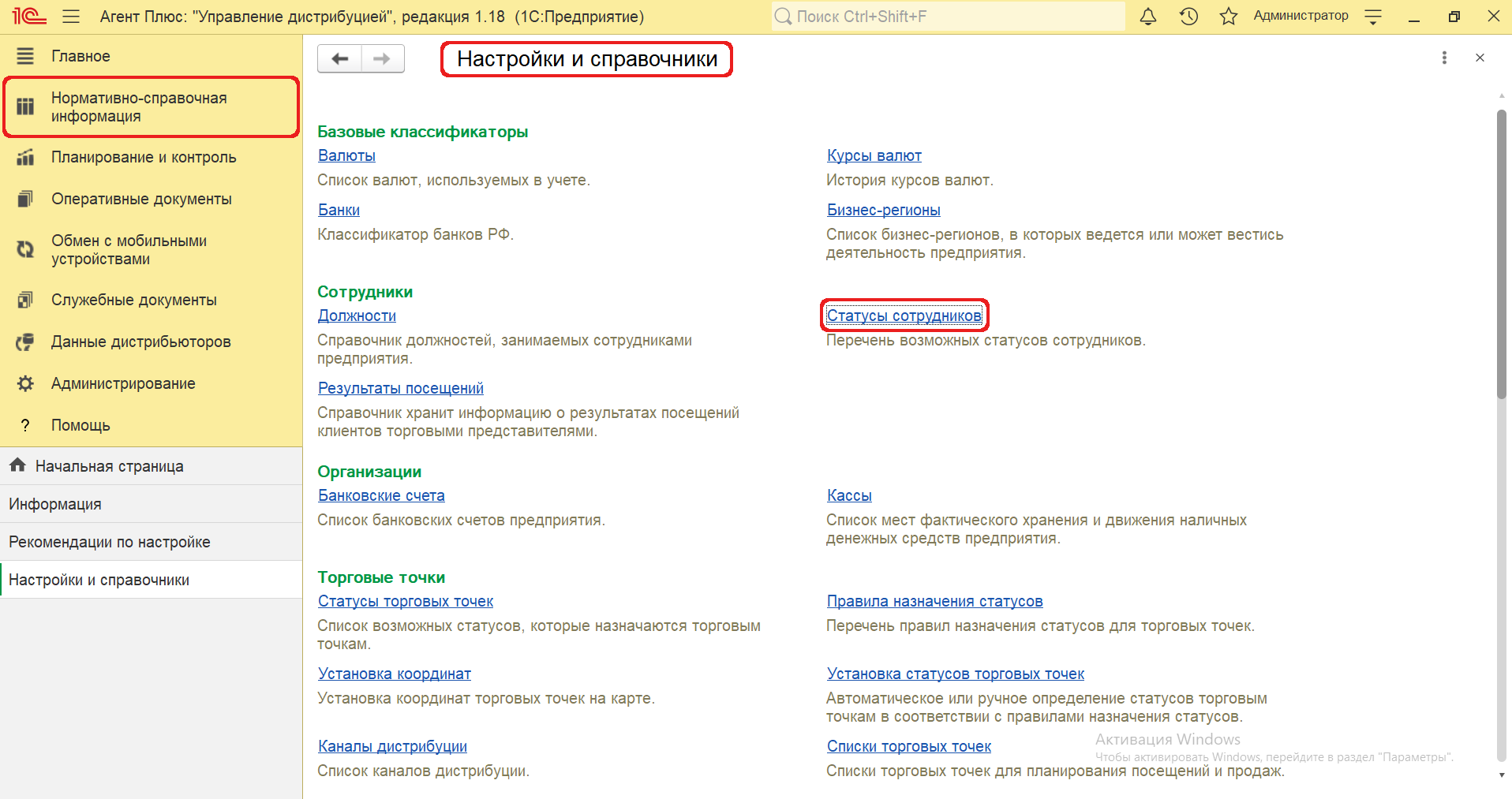Click the Администратор user name
The height and width of the screenshot is (799, 1512).
click(1301, 16)
